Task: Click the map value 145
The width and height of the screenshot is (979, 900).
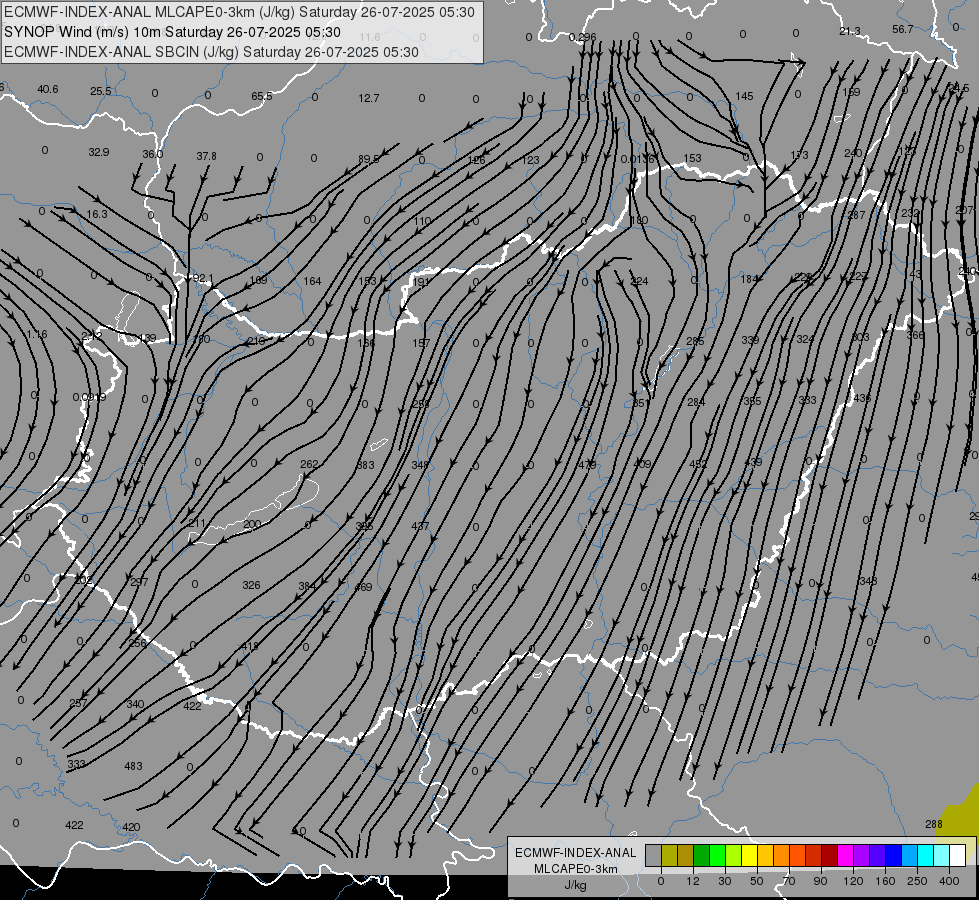Action: 744,96
